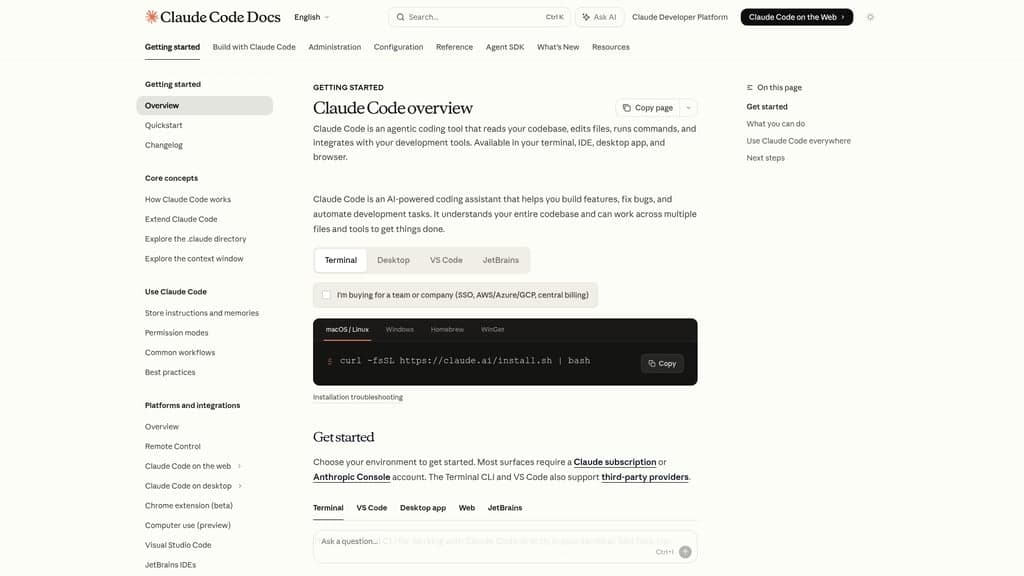Click the search magnifier icon
The image size is (1024, 576).
click(x=400, y=17)
